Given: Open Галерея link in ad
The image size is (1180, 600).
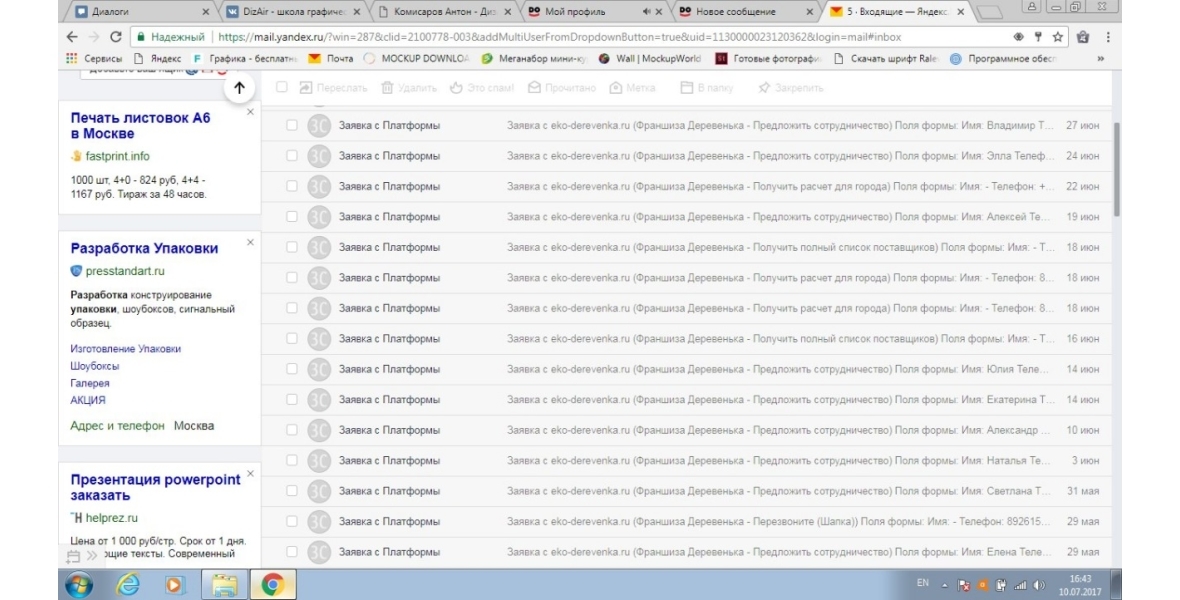Looking at the screenshot, I should pos(90,383).
